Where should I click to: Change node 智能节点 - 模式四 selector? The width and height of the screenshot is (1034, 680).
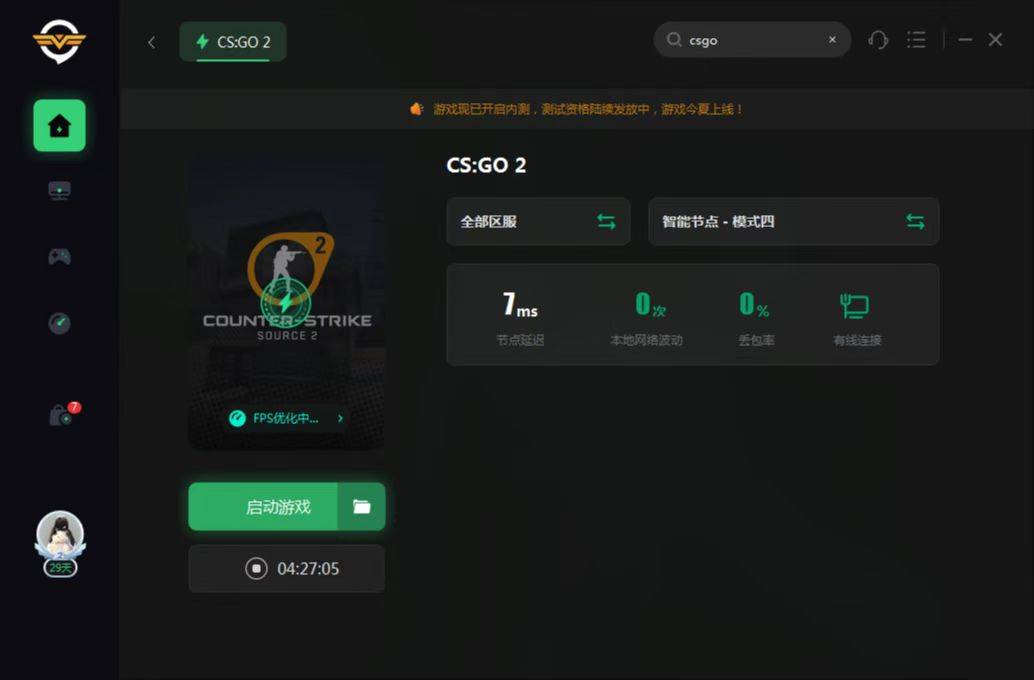(x=793, y=222)
